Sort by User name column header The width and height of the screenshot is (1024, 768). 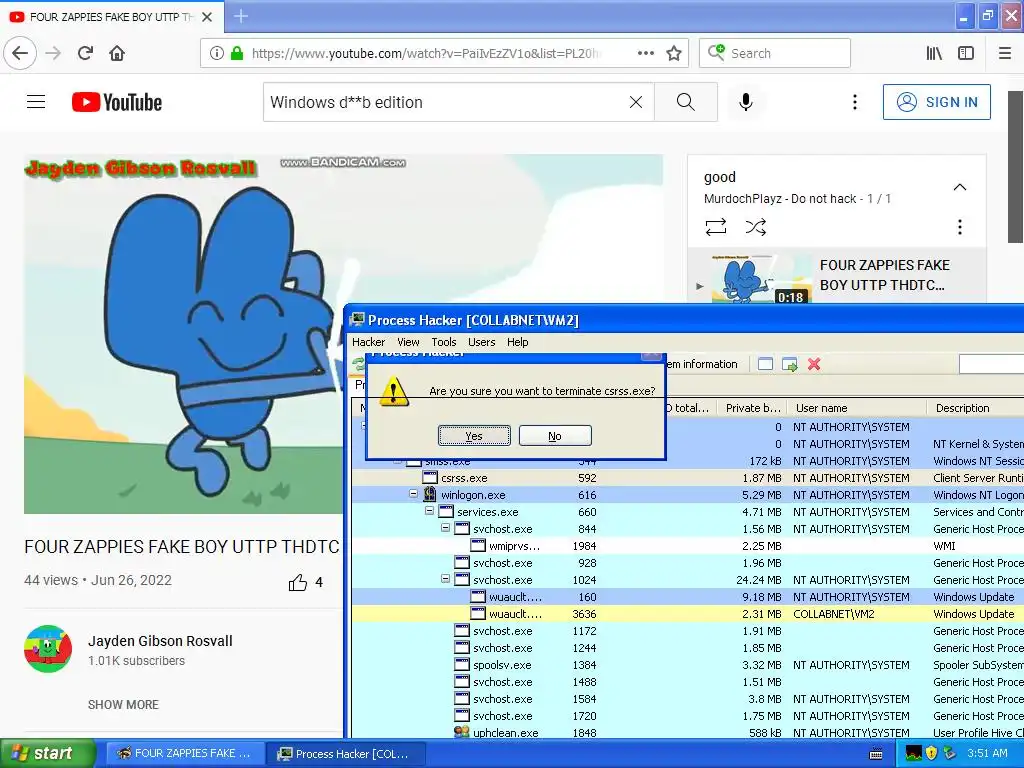click(856, 408)
